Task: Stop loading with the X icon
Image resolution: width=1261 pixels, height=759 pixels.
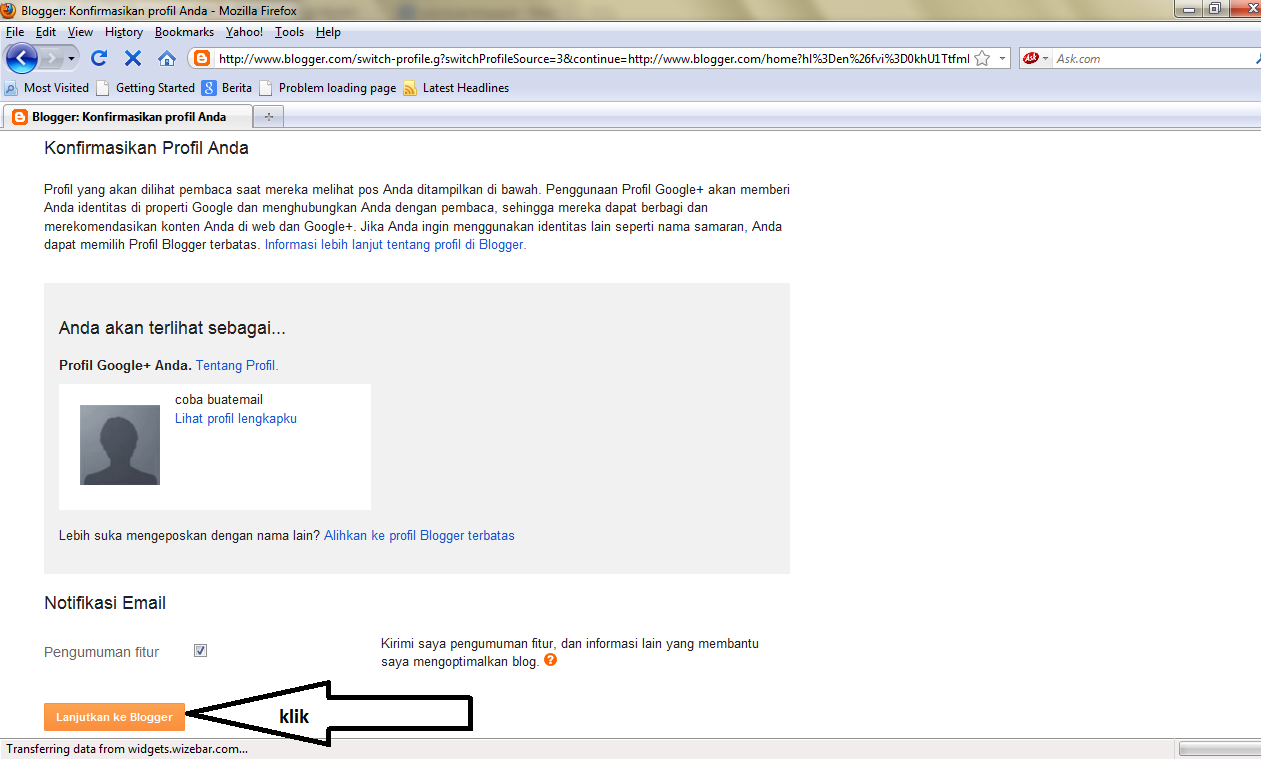Action: (133, 58)
